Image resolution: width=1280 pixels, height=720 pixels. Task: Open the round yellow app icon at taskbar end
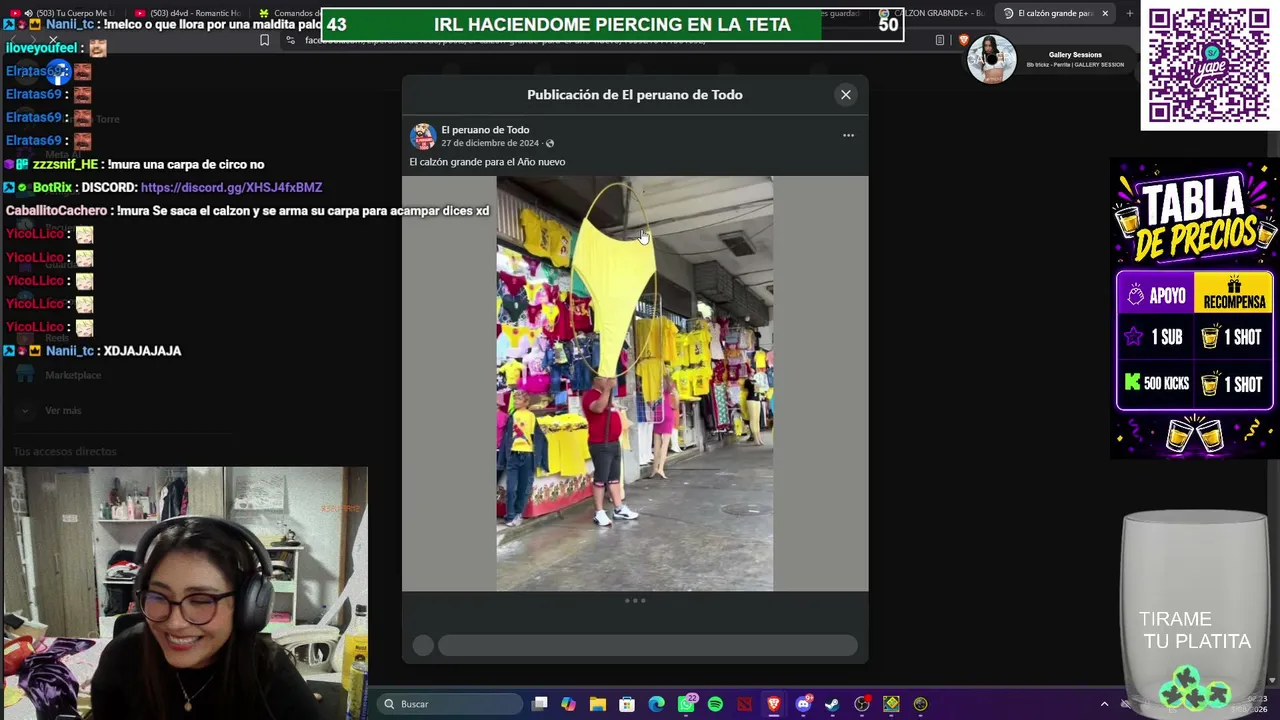click(920, 704)
